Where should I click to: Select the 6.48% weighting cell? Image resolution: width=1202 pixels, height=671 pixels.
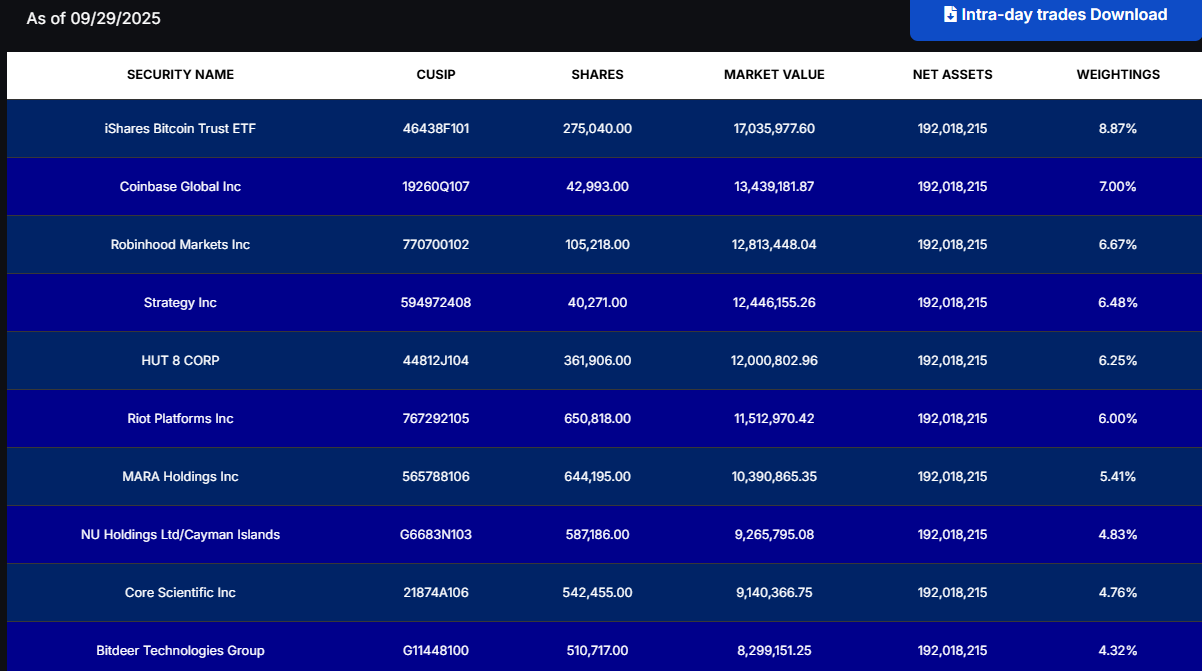(x=1118, y=303)
